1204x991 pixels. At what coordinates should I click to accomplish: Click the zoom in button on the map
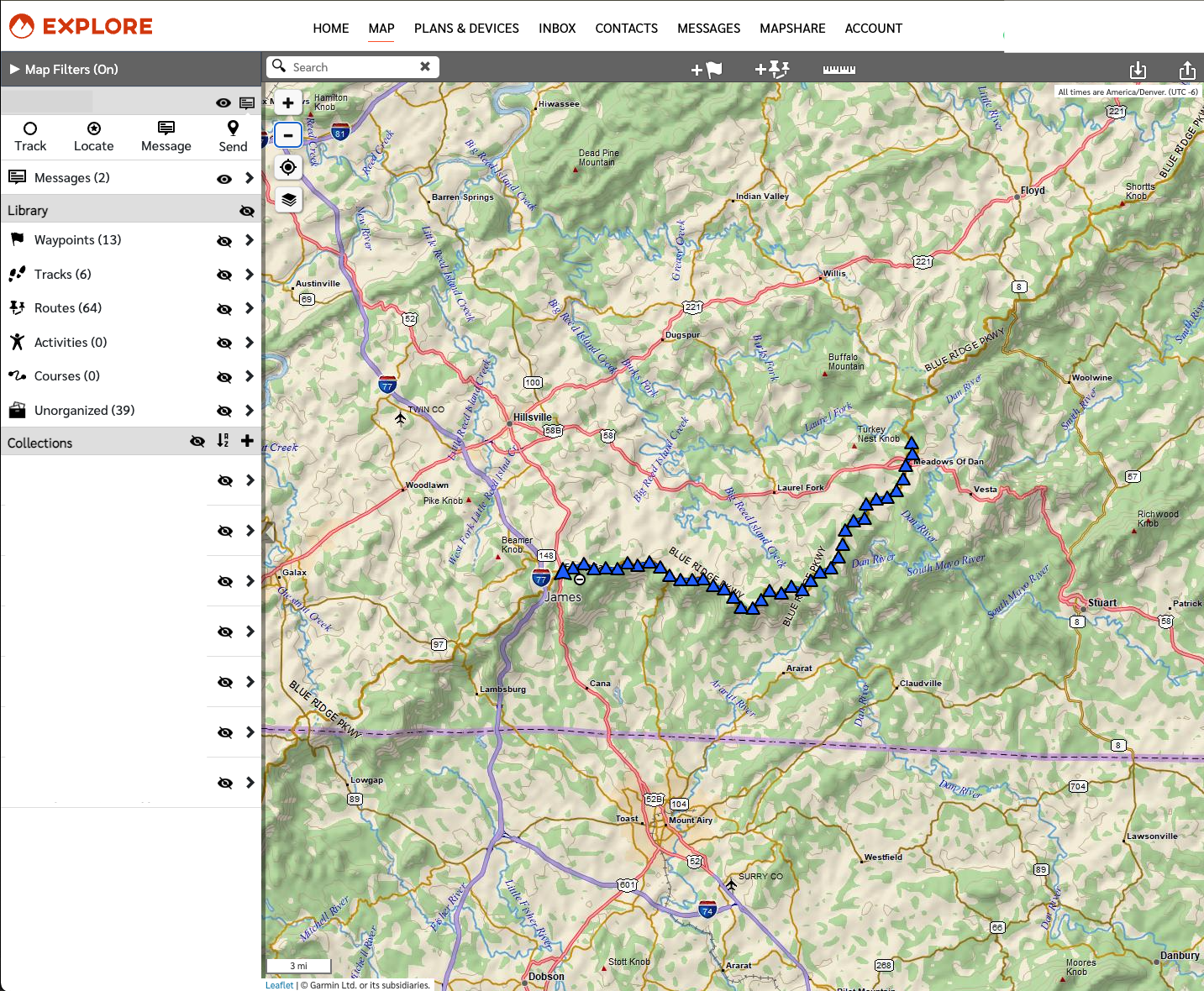[288, 102]
